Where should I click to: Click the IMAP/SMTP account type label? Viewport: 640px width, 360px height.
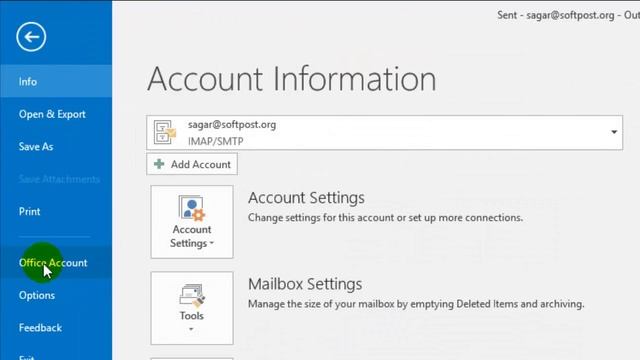(216, 141)
